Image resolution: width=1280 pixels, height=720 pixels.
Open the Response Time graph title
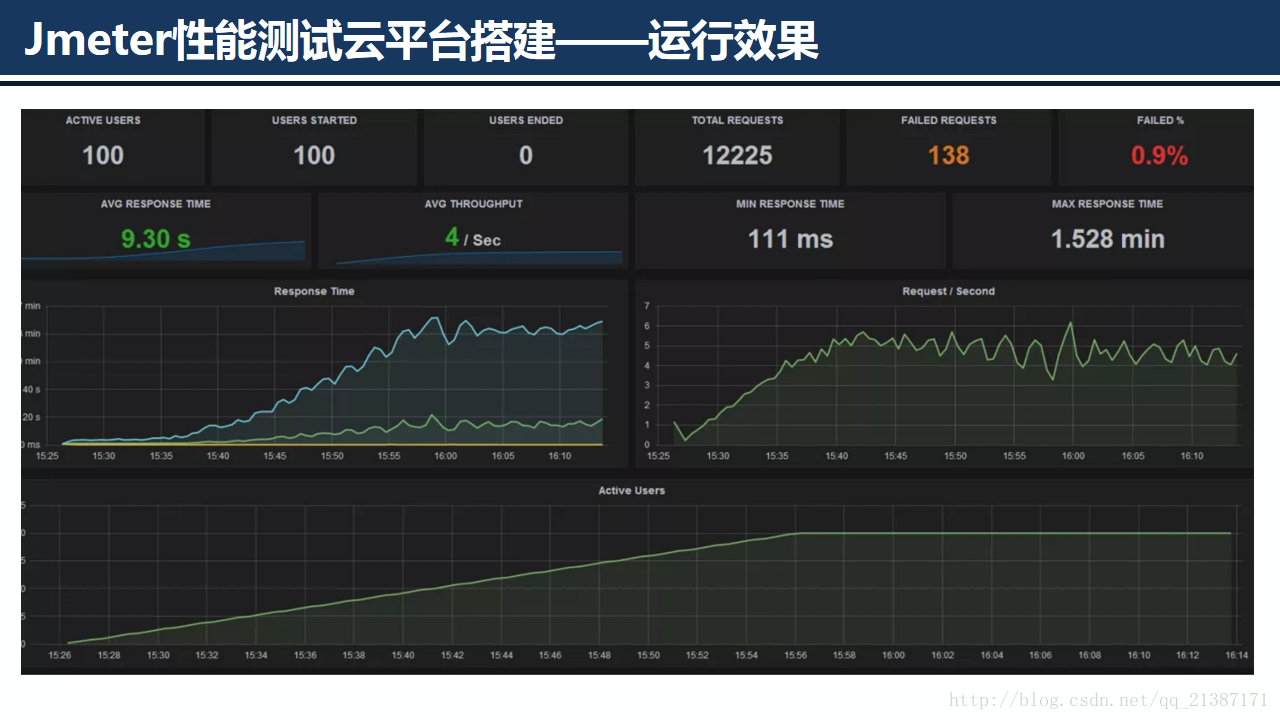(314, 291)
